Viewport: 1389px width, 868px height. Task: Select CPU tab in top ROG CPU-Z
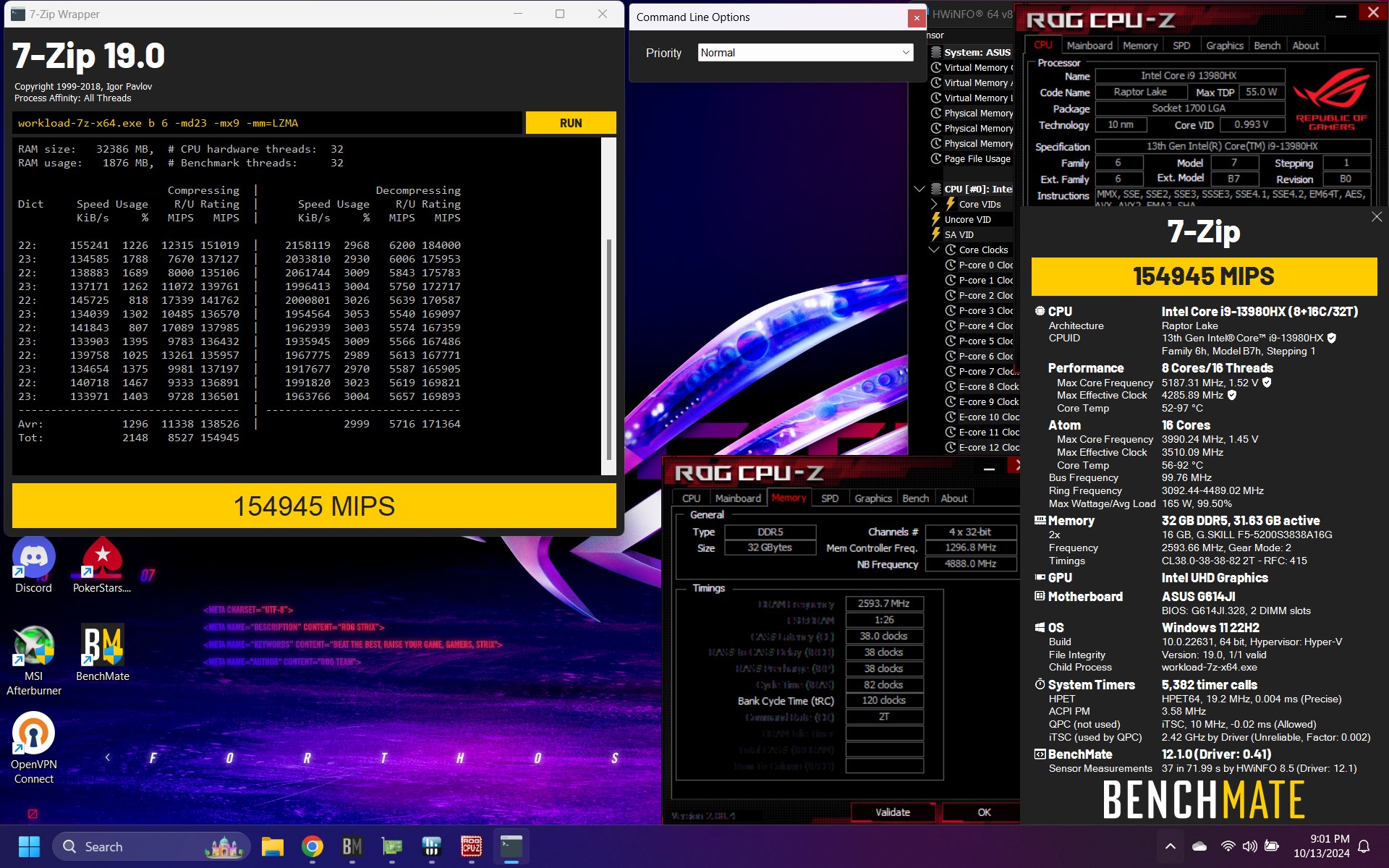1042,45
